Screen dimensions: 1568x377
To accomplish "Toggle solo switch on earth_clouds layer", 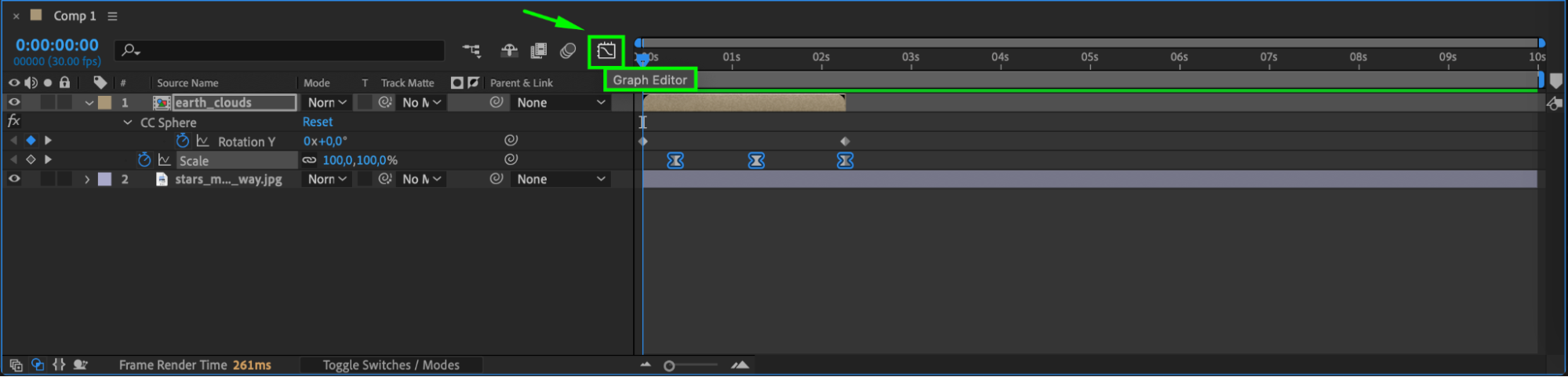I will click(x=48, y=102).
